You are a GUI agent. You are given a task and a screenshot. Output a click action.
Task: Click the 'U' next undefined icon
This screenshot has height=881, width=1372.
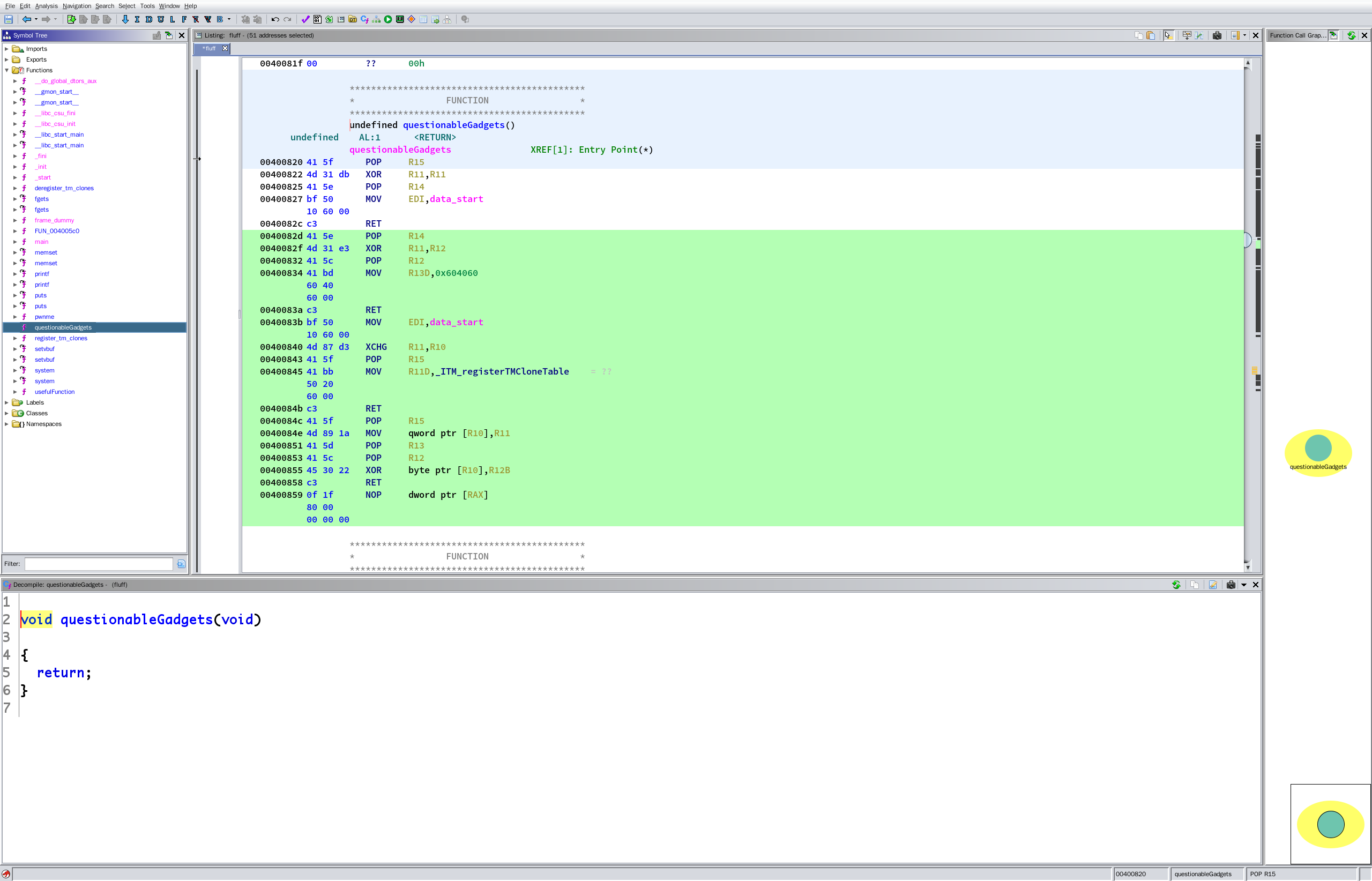click(161, 19)
